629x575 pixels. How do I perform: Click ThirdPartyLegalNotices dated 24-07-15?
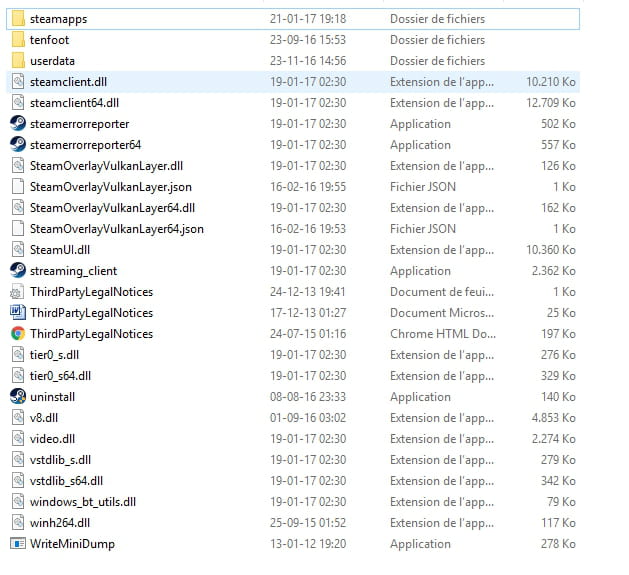pyautogui.click(x=91, y=334)
